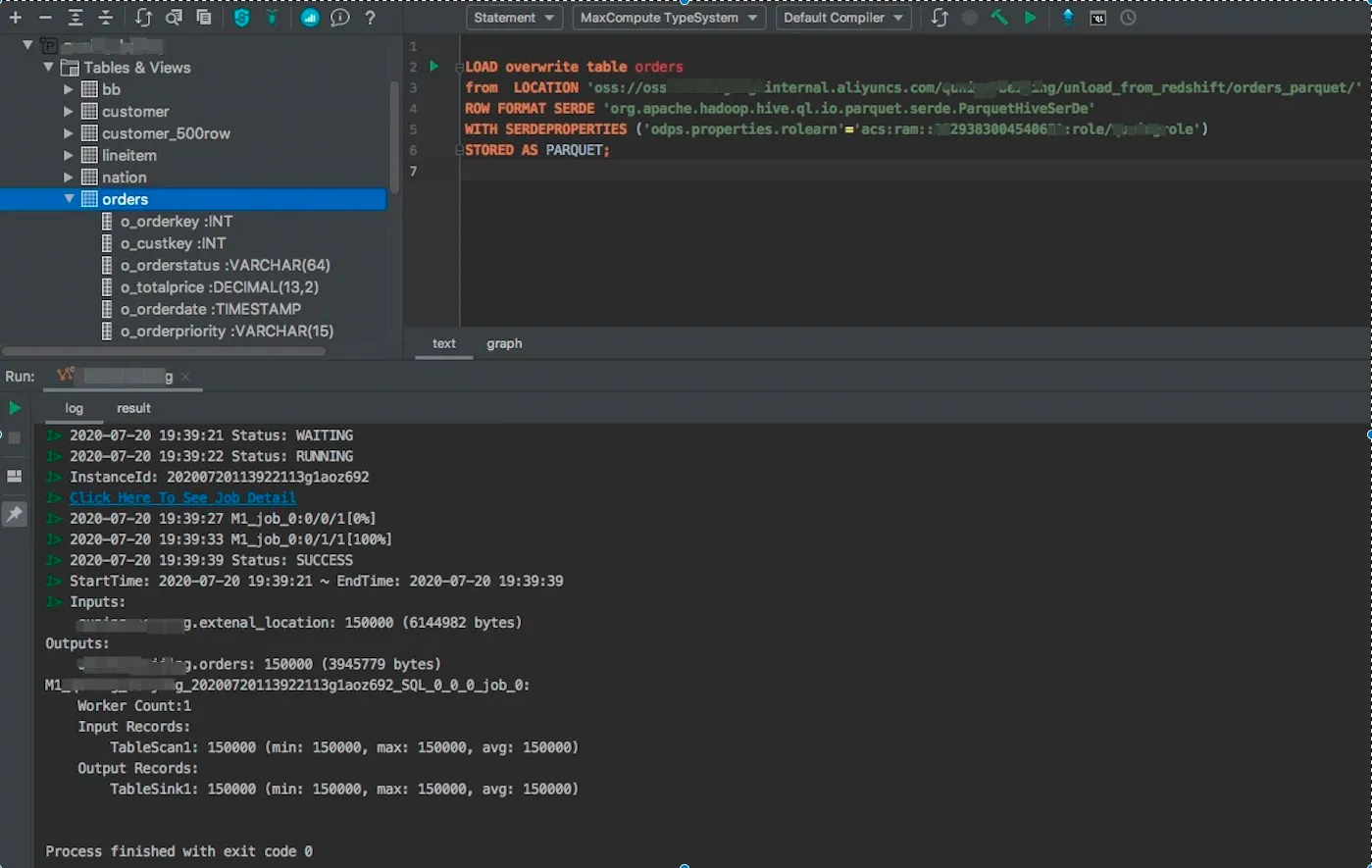This screenshot has height=868, width=1372.
Task: Click the info speech-bubble icon
Action: click(339, 18)
